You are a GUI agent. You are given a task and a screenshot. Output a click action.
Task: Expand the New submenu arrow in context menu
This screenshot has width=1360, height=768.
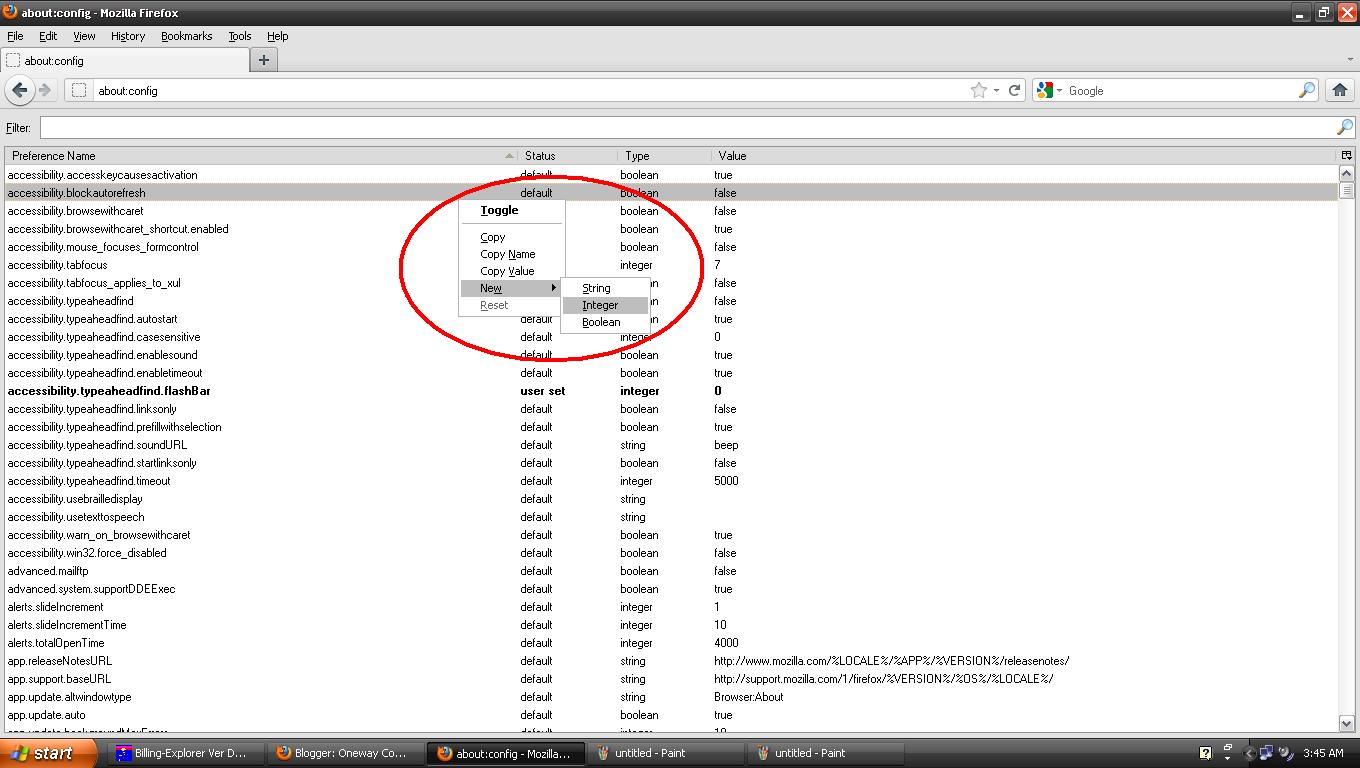[x=554, y=288]
